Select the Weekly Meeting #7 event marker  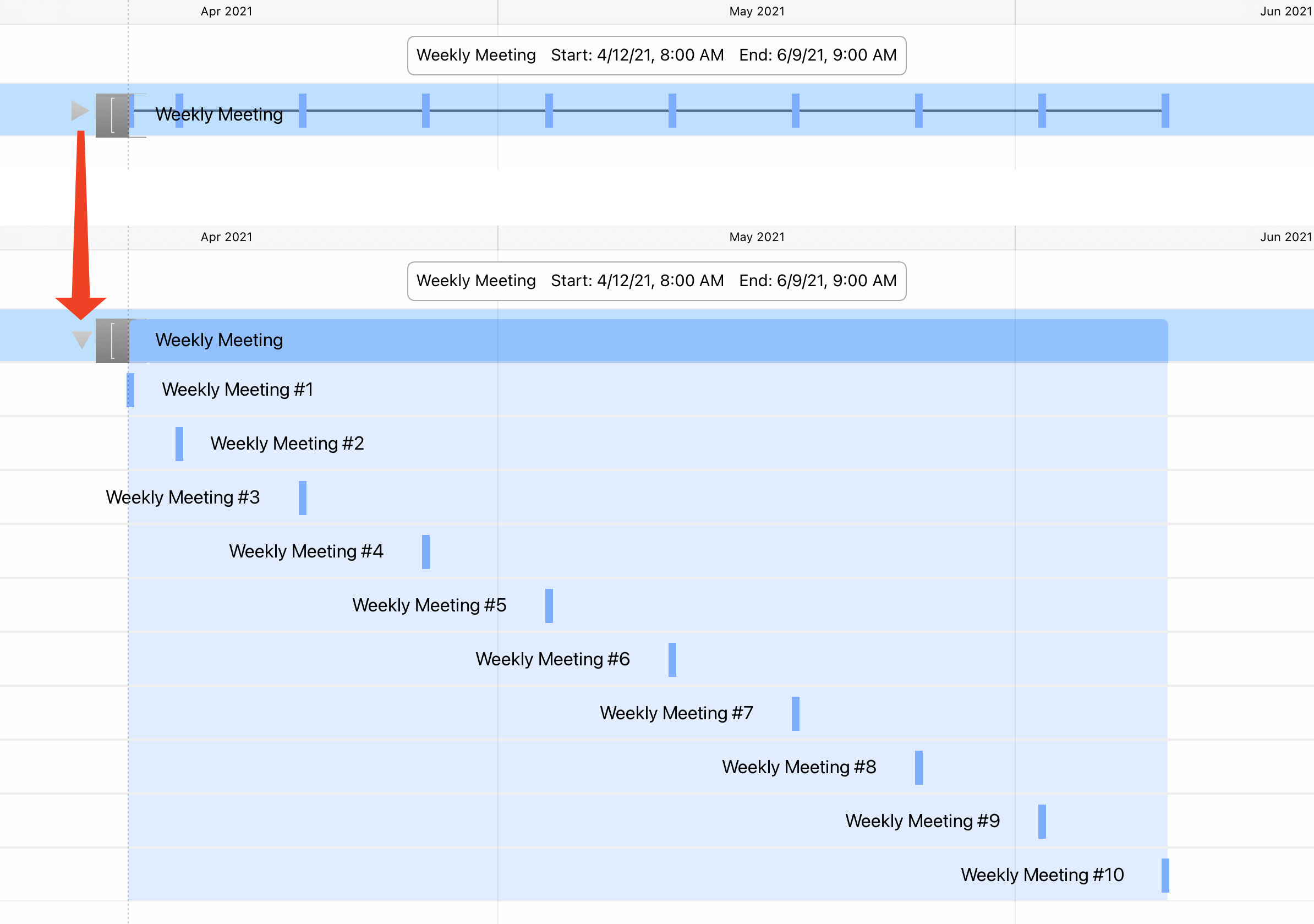[x=796, y=713]
